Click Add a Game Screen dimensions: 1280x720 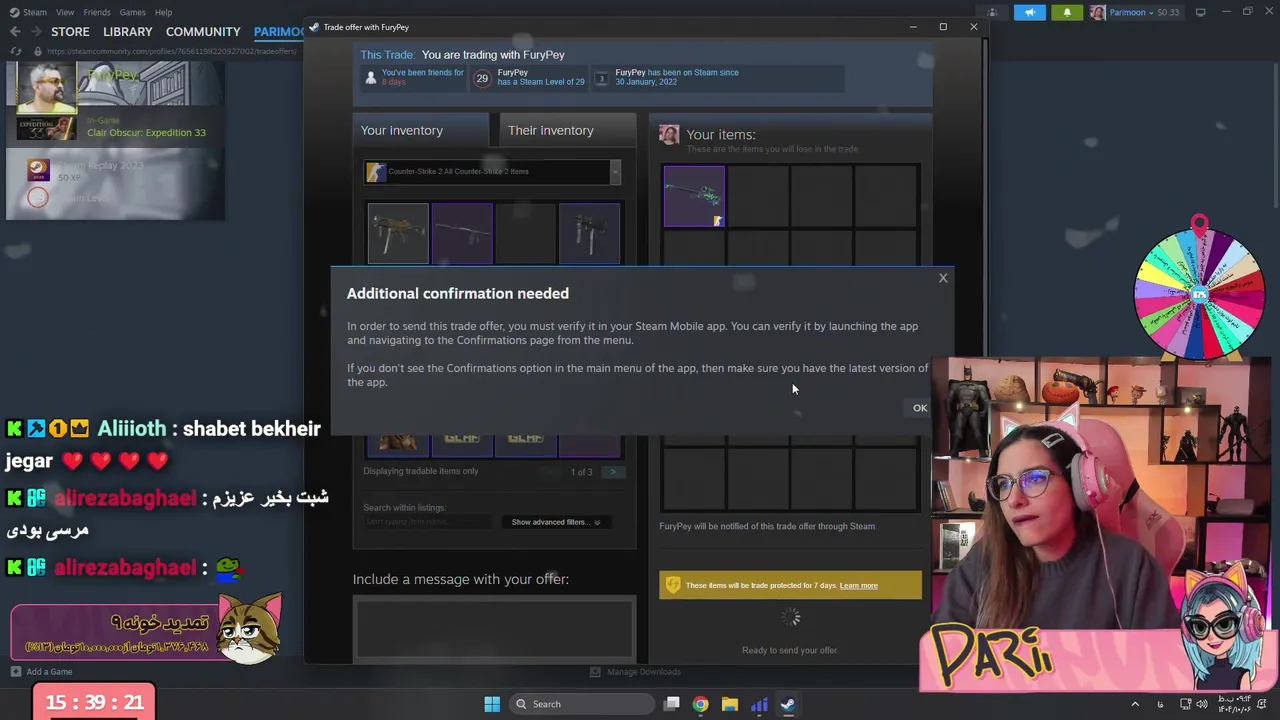click(41, 672)
